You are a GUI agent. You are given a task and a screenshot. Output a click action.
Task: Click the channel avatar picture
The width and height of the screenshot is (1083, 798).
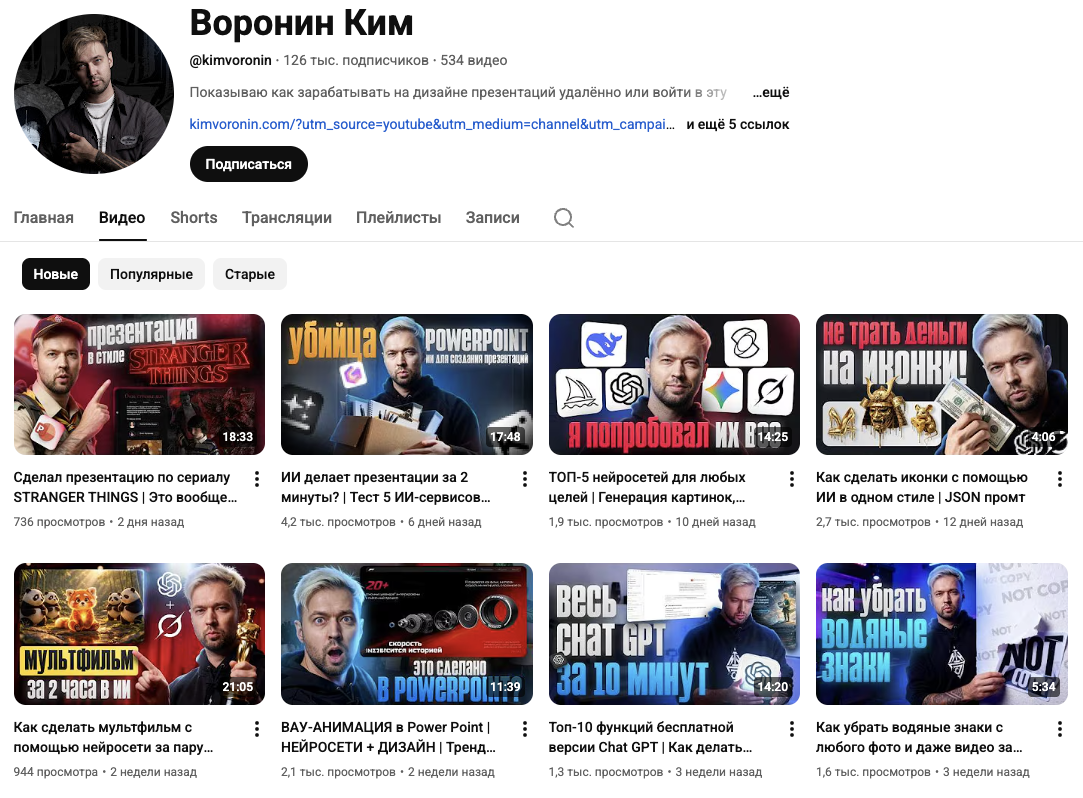pyautogui.click(x=94, y=94)
